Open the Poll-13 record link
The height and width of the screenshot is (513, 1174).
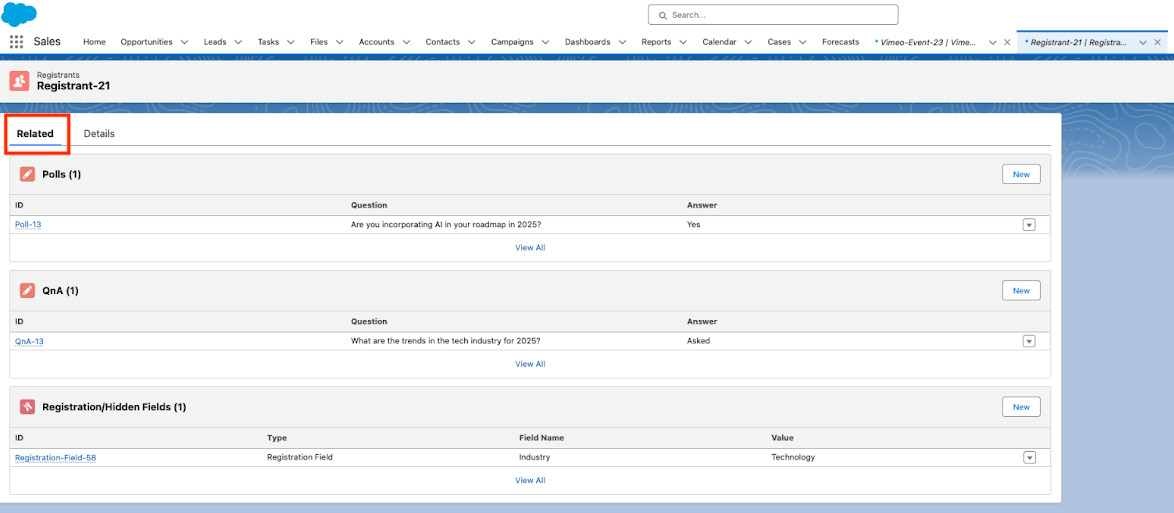28,225
